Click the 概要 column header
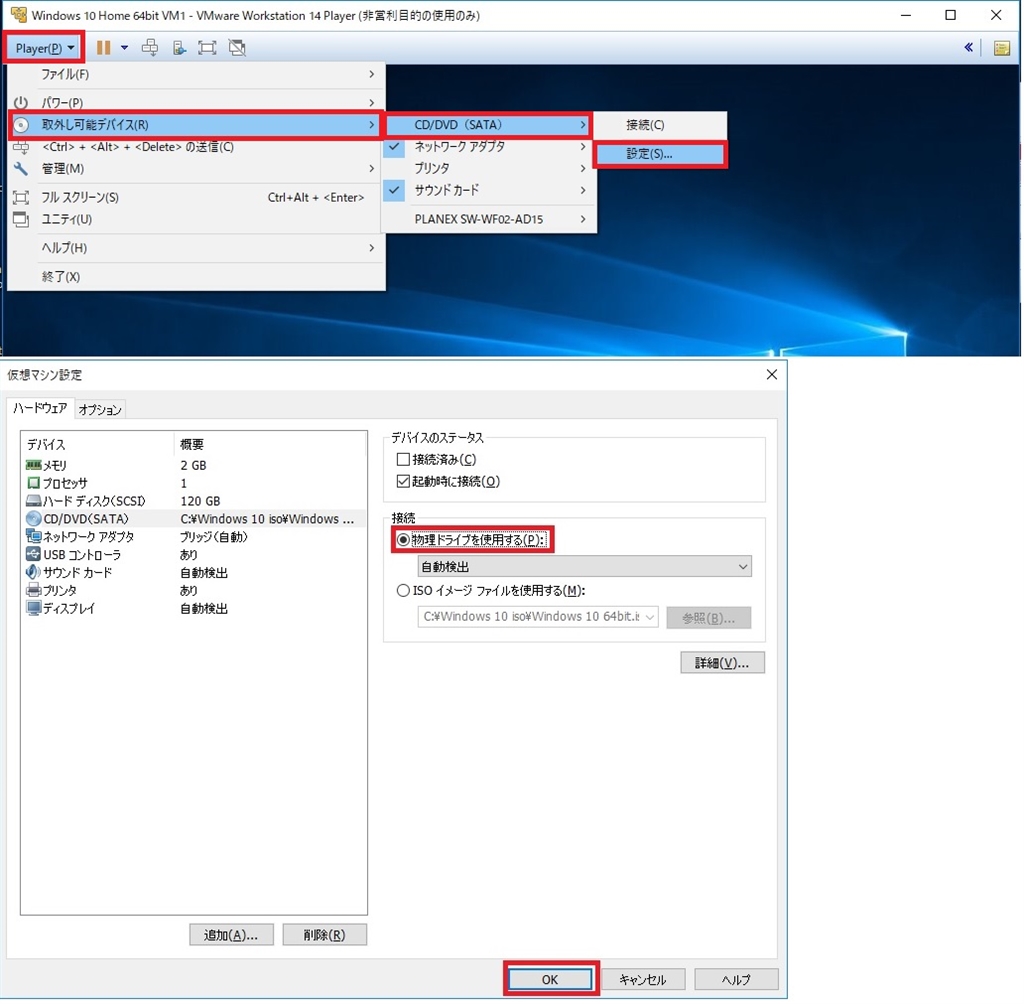 (270, 445)
